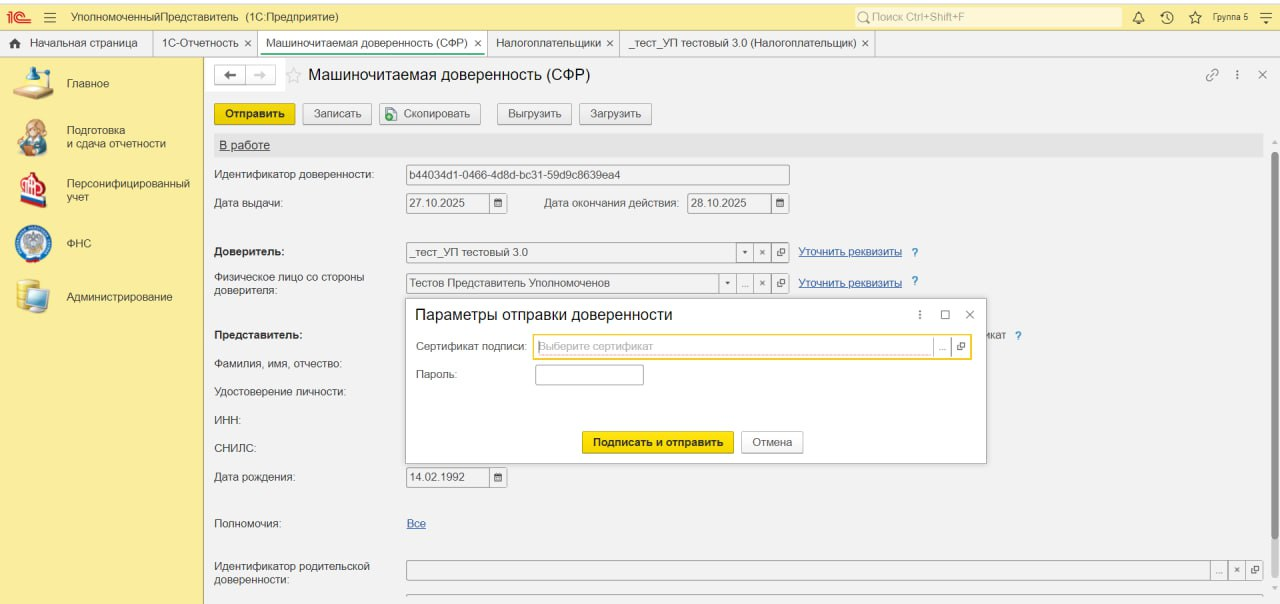Open calendar for Дата рождения

(498, 477)
